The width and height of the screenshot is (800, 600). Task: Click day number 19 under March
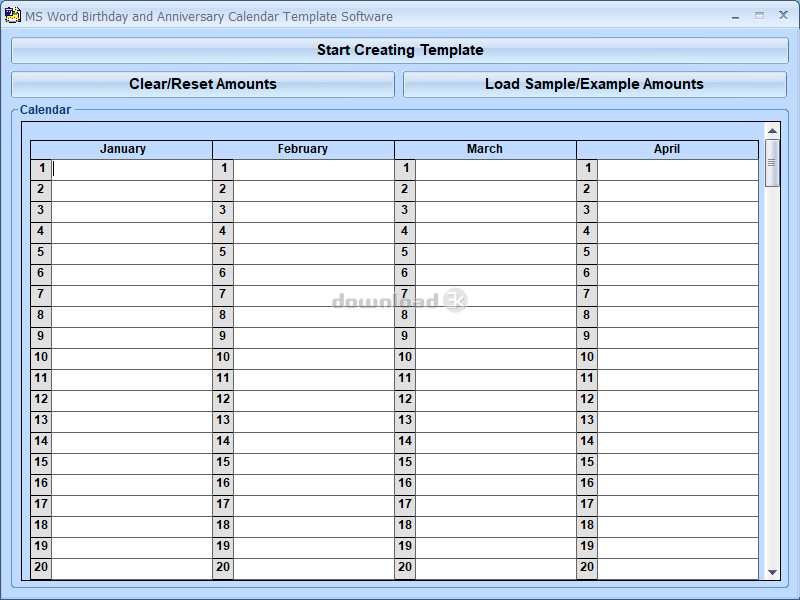pyautogui.click(x=405, y=548)
